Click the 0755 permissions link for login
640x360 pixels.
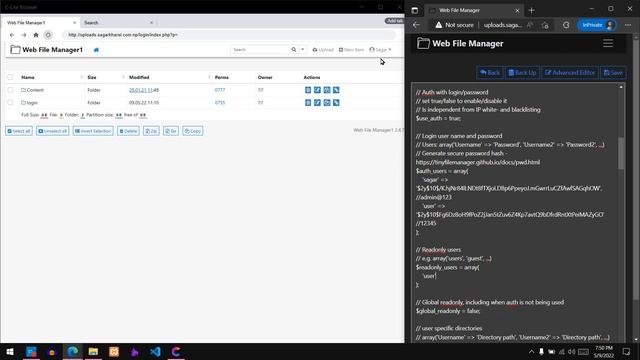tap(220, 102)
